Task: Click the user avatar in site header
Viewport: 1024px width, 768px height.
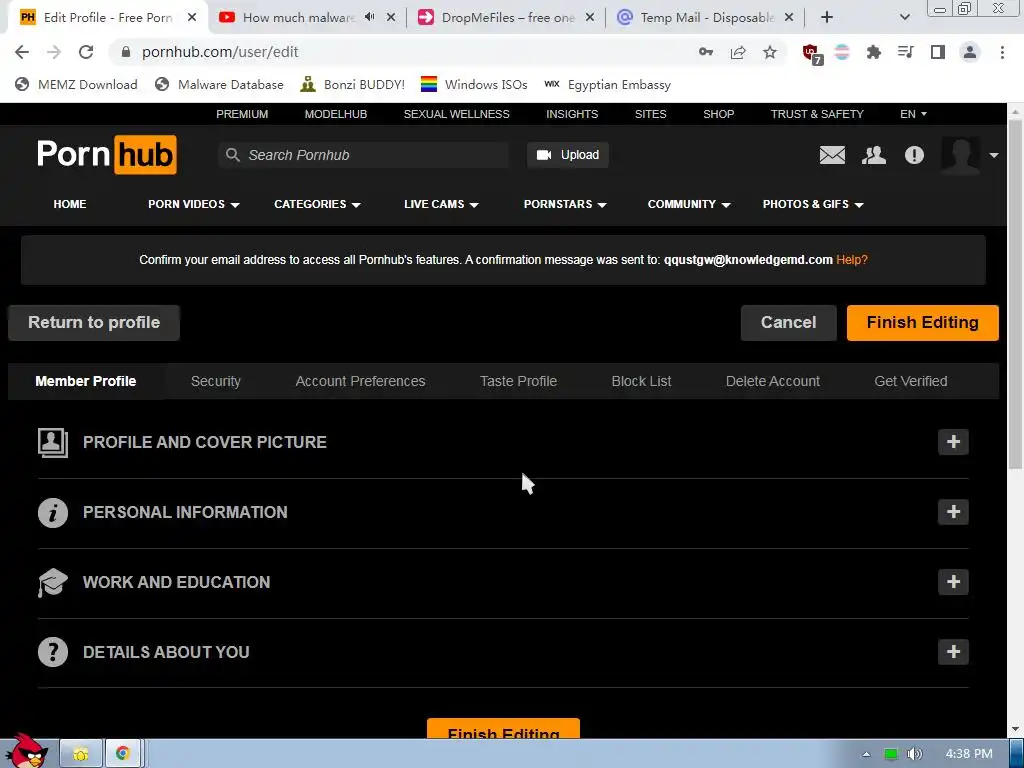Action: (960, 155)
